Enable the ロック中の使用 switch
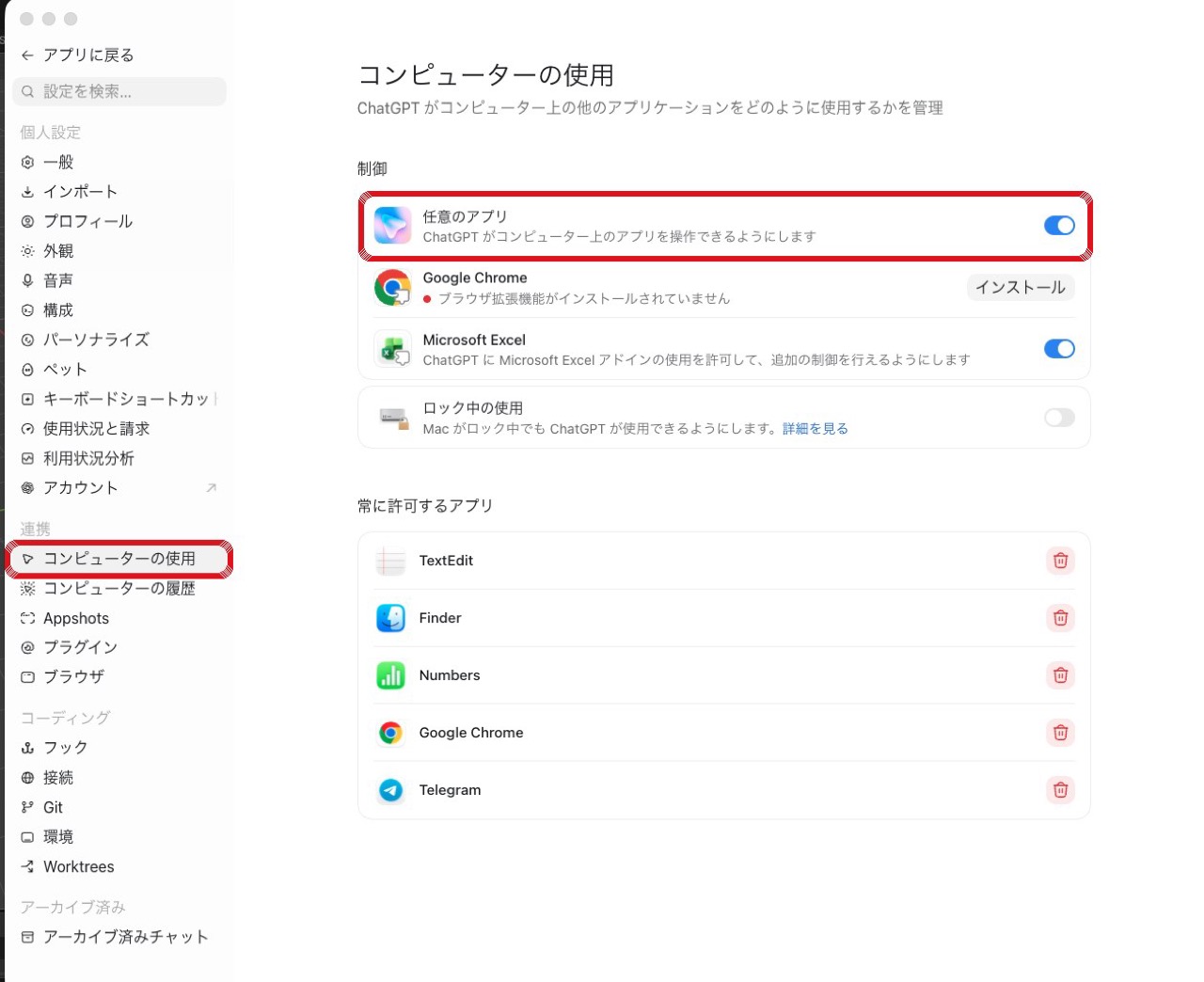 1059,418
